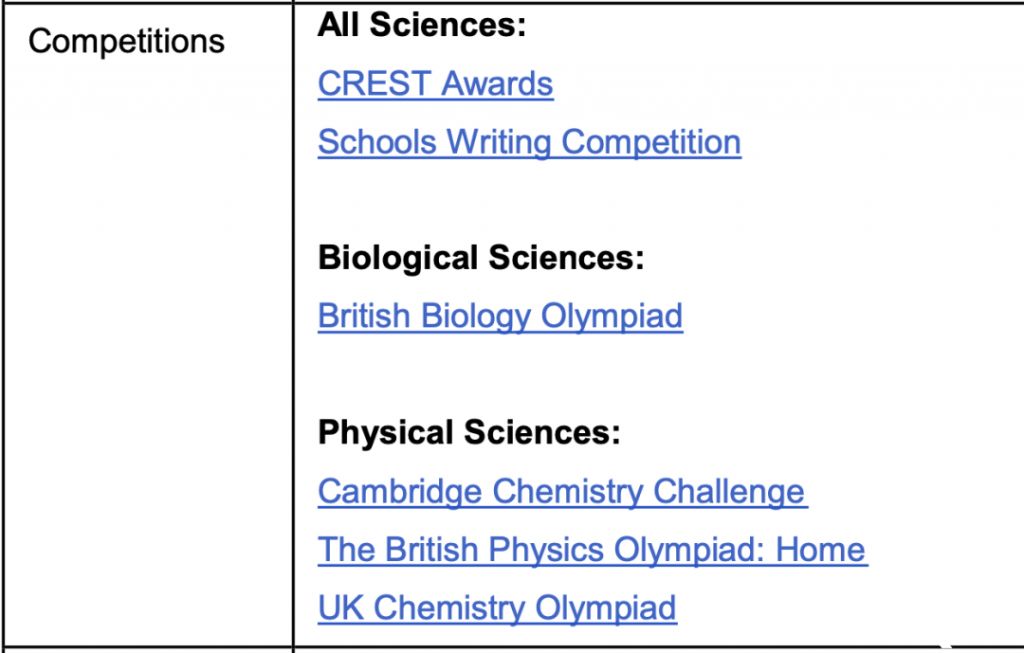Go to the UK Chemistry Olympiad link

497,608
